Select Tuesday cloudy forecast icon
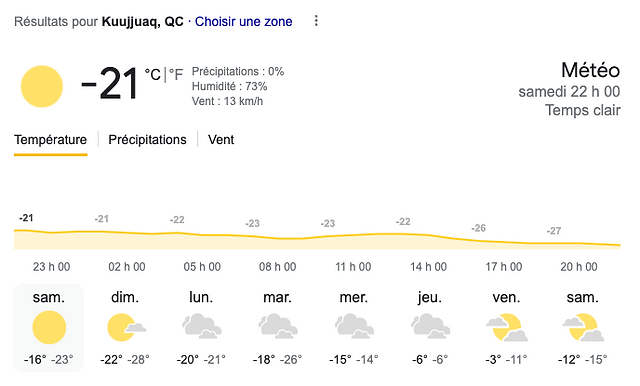Screen dimensions: 640x386 coord(278,326)
